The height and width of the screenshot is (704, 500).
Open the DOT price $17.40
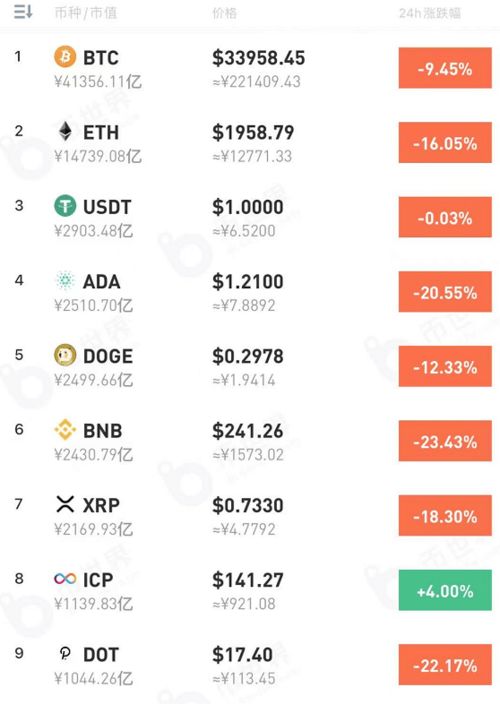pos(242,655)
